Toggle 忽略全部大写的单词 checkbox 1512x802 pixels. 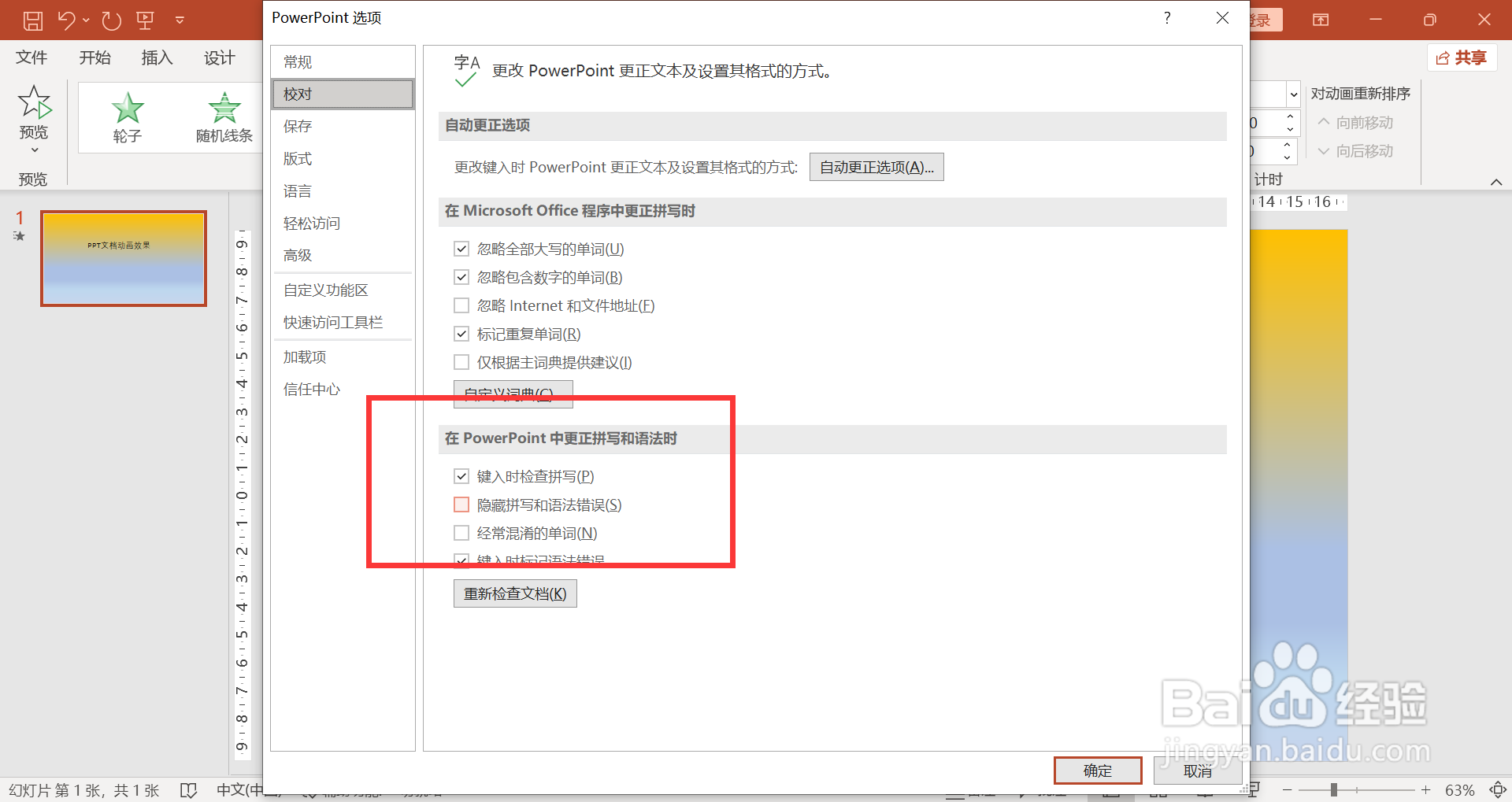[461, 249]
